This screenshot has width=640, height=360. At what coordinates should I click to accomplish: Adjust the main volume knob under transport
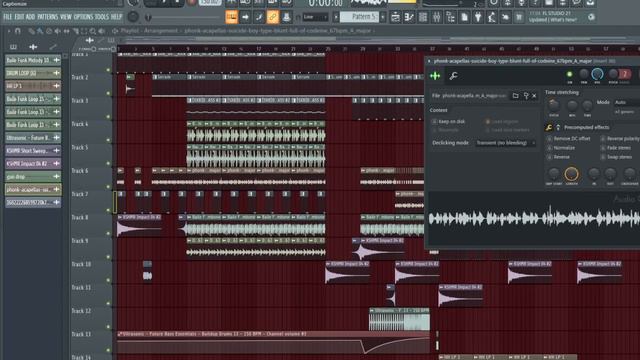tap(133, 17)
